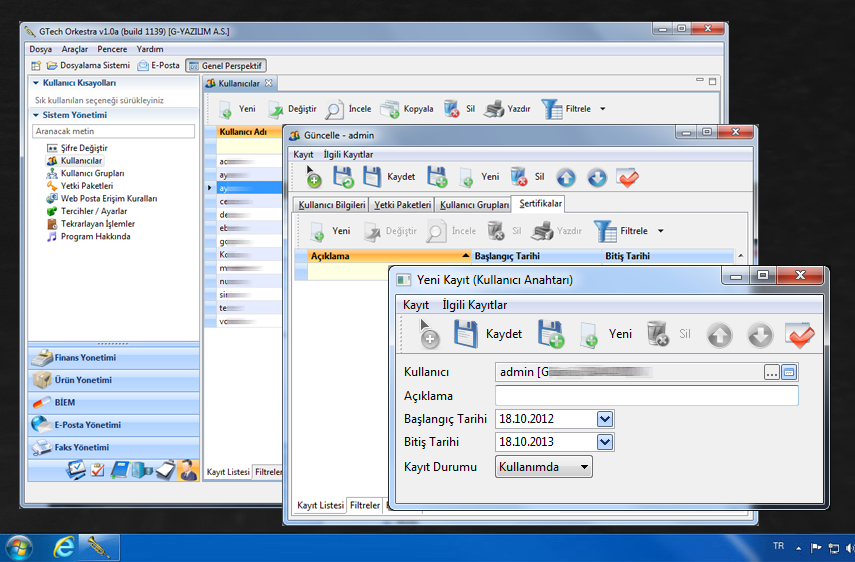Switch to the Yetki Paketleri tab
The image size is (855, 562).
[403, 204]
